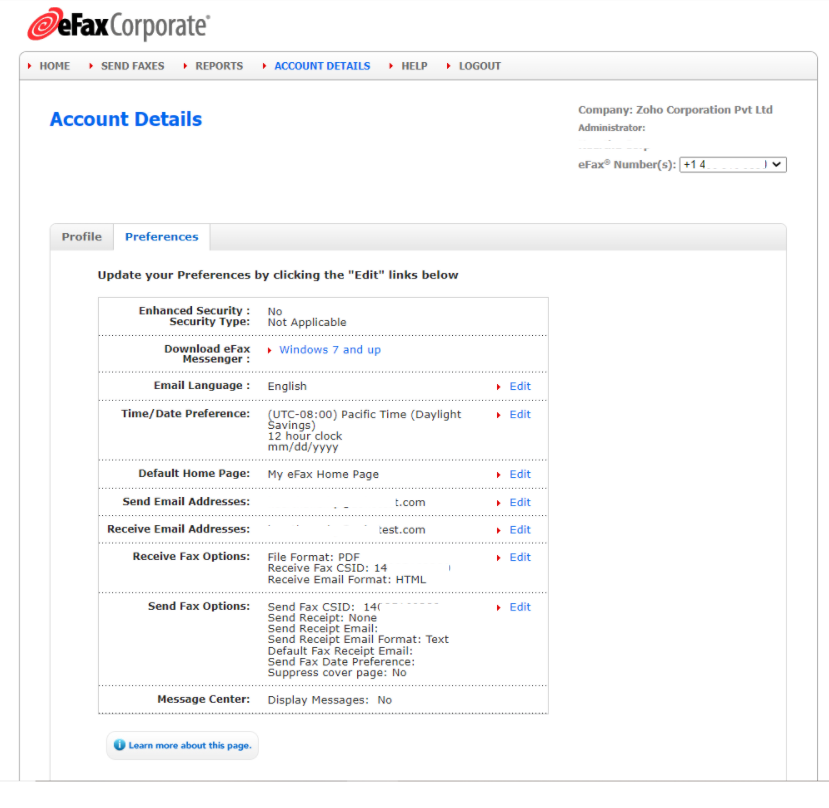Click the Account Details heading
The image size is (829, 808).
click(126, 119)
